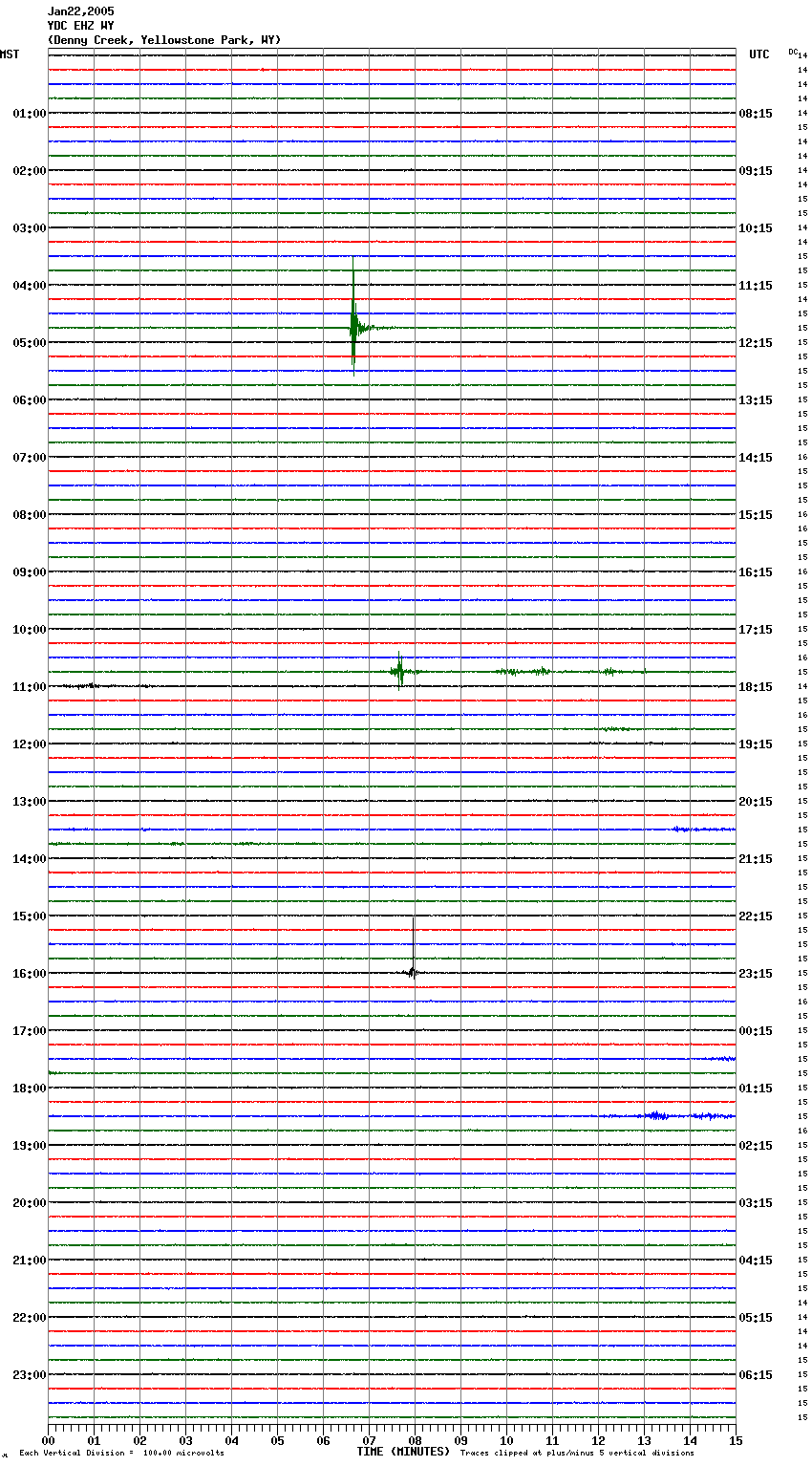Select the 23:00 MST row label
This screenshot has height=1466, width=812.
coord(30,1375)
